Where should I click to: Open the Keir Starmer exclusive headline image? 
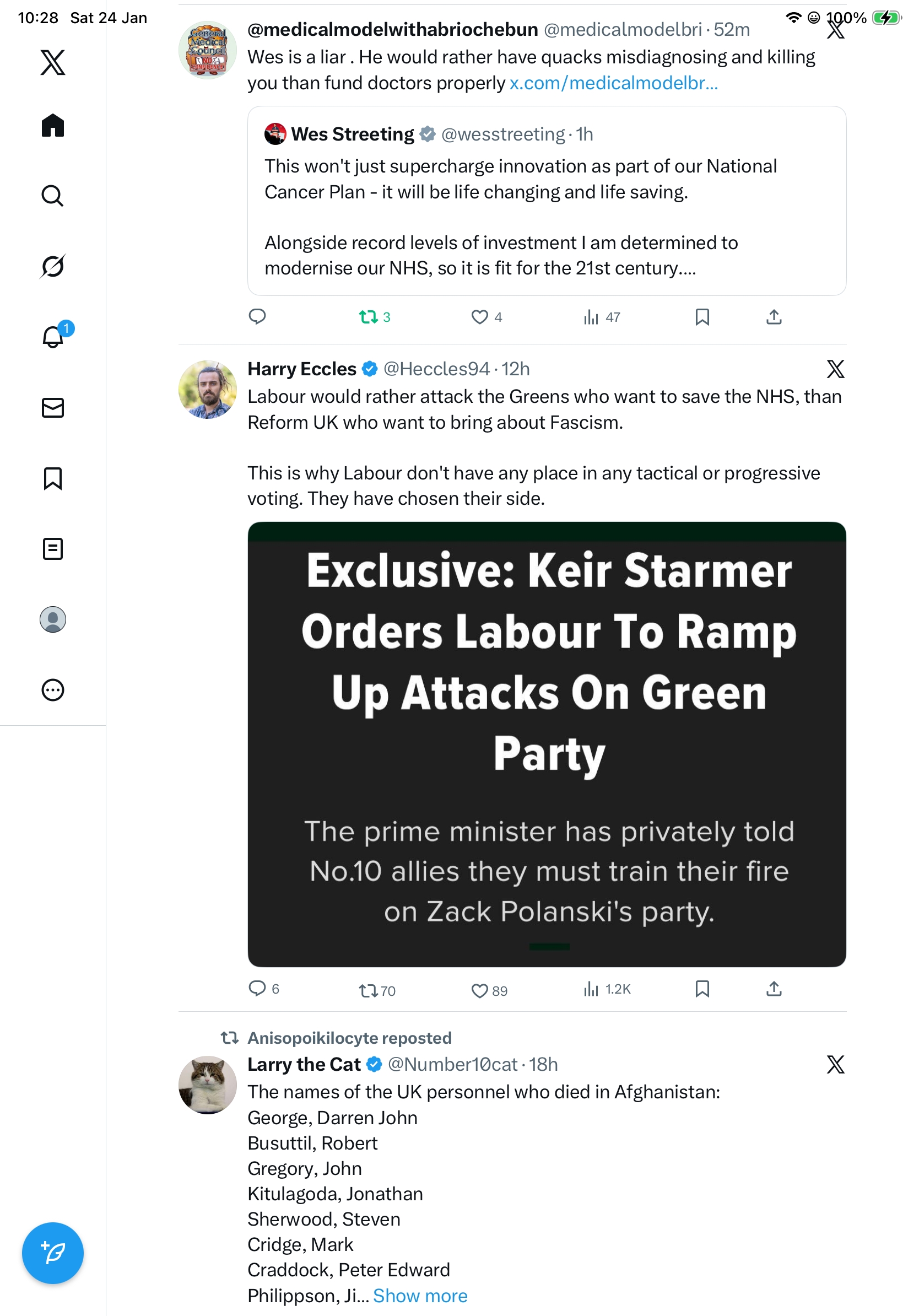[x=547, y=744]
